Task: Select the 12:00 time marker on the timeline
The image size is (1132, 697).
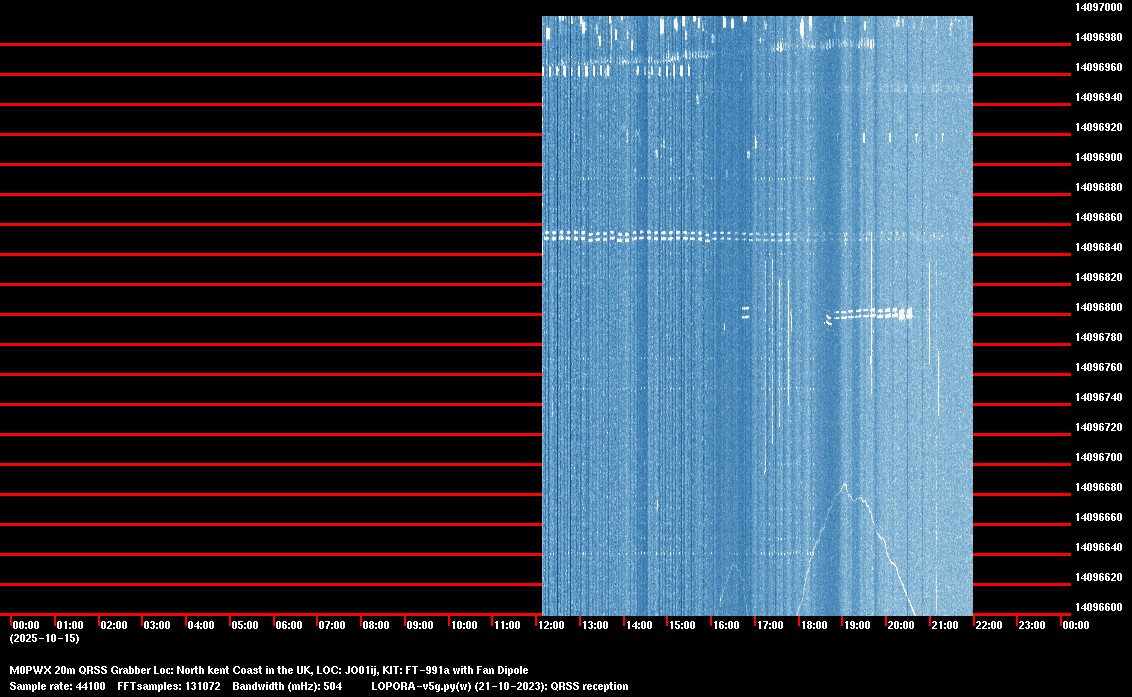Action: click(x=552, y=624)
